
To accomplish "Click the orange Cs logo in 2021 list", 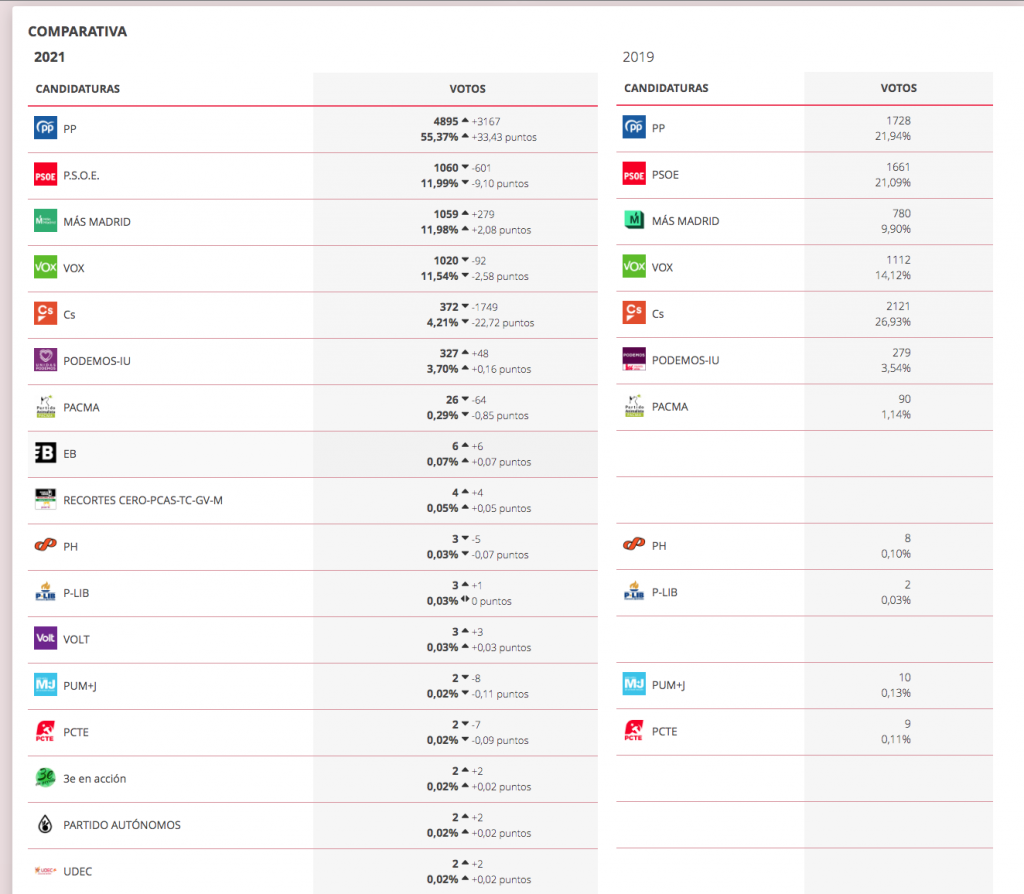I will [46, 314].
